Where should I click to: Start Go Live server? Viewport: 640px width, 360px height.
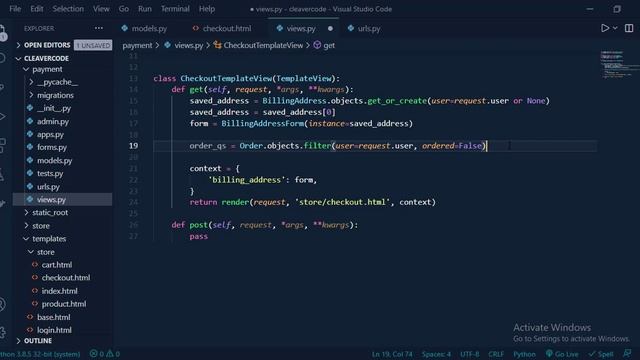562,354
